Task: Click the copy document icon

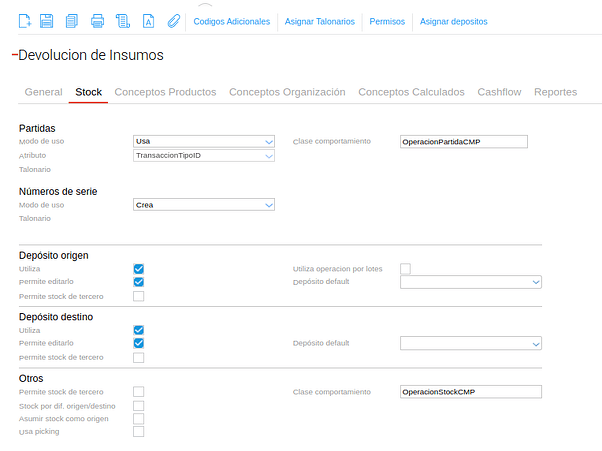Action: click(x=71, y=20)
